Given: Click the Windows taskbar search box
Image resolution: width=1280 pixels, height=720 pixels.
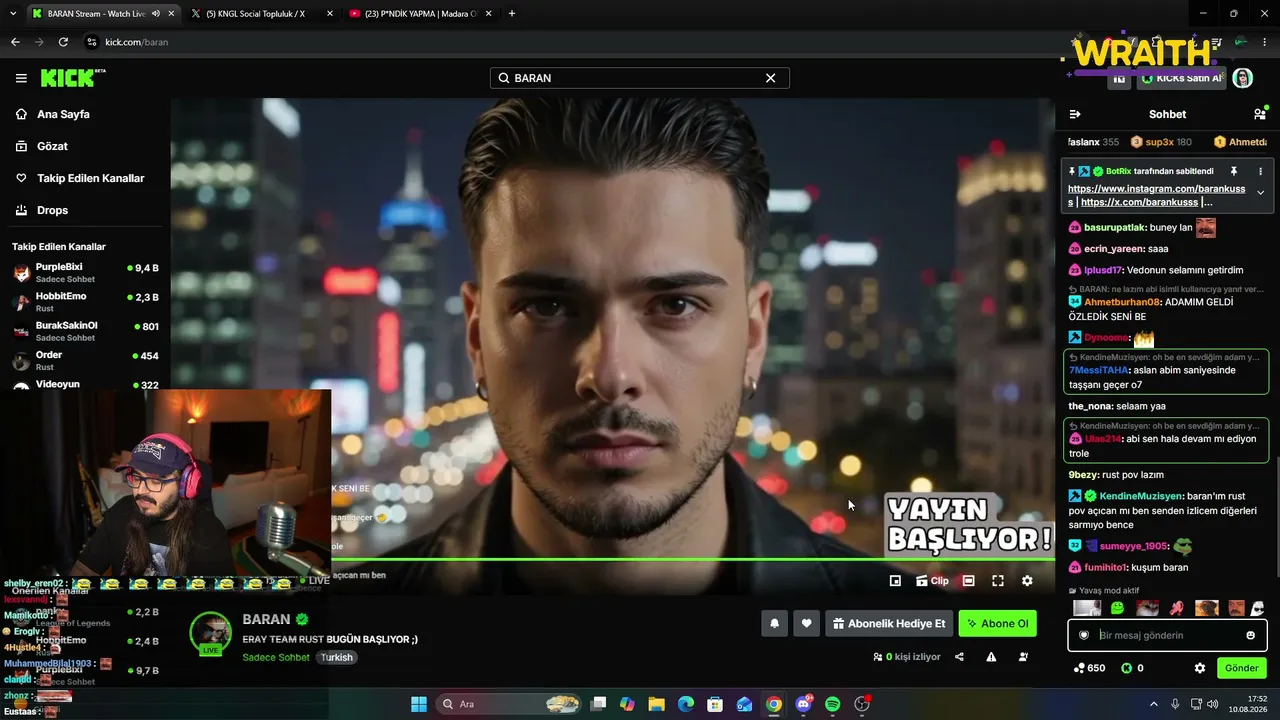Looking at the screenshot, I should 510,704.
